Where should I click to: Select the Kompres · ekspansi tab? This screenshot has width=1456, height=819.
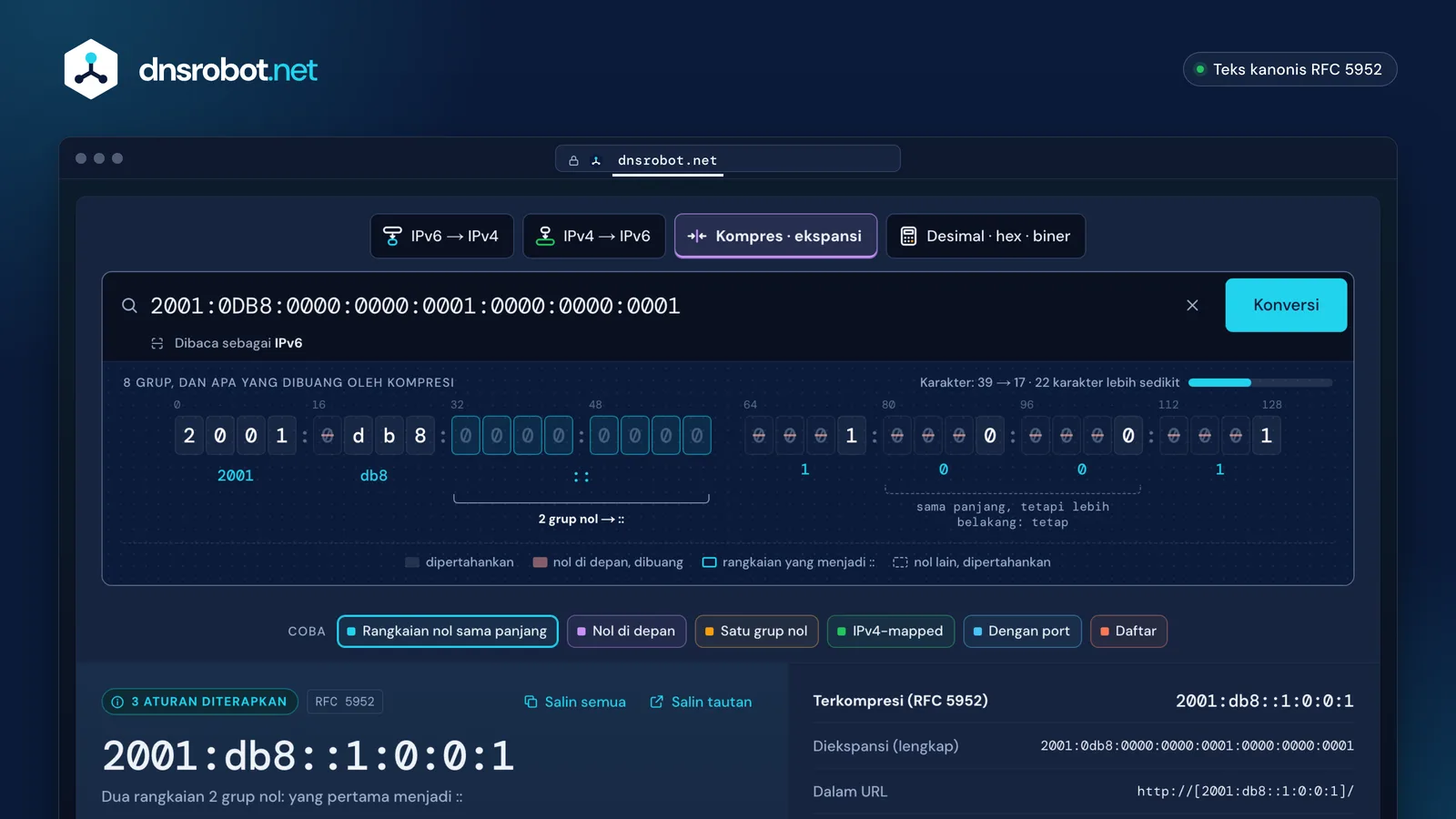(x=775, y=236)
